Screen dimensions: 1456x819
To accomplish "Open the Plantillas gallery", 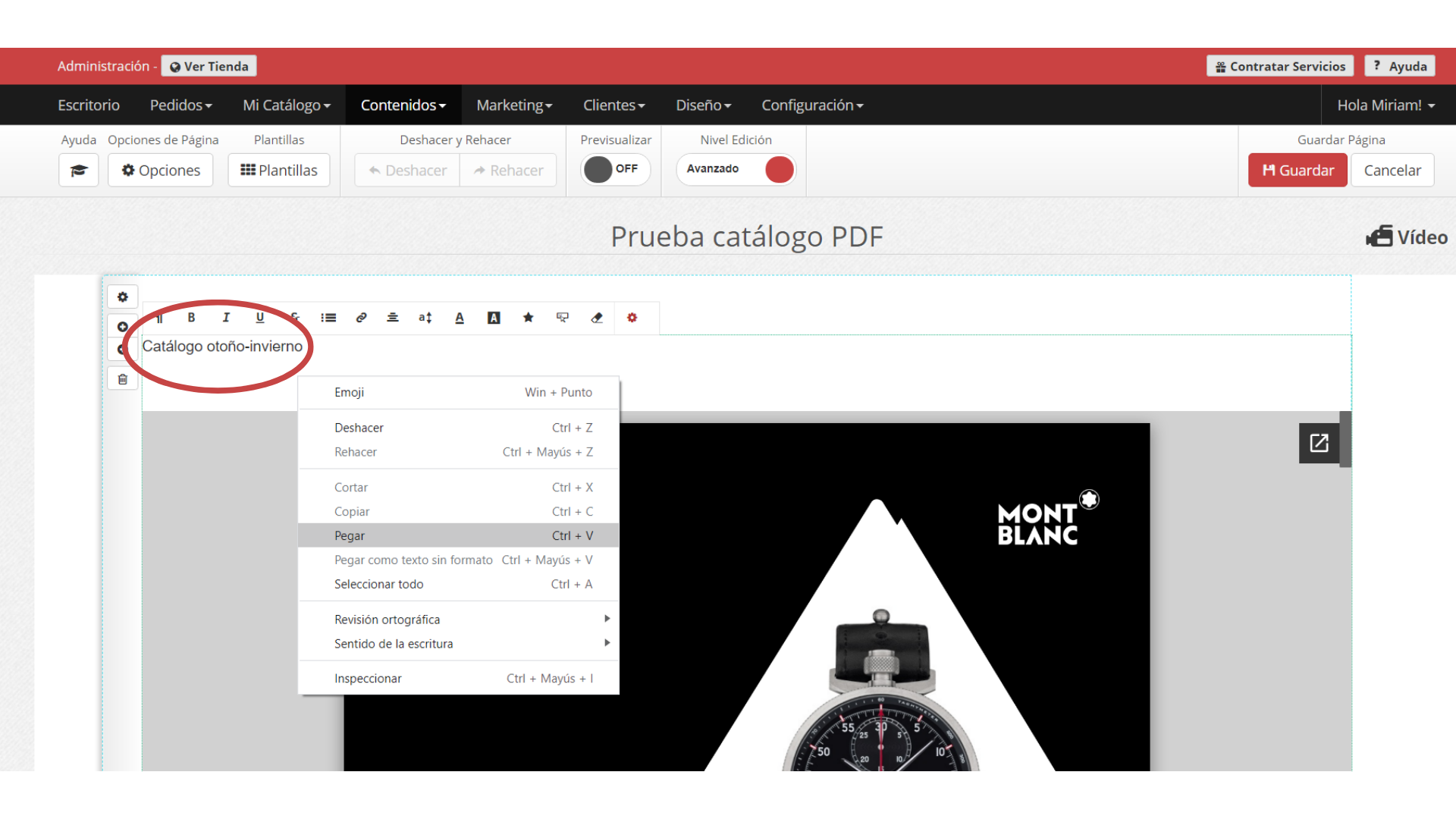I will pyautogui.click(x=279, y=170).
